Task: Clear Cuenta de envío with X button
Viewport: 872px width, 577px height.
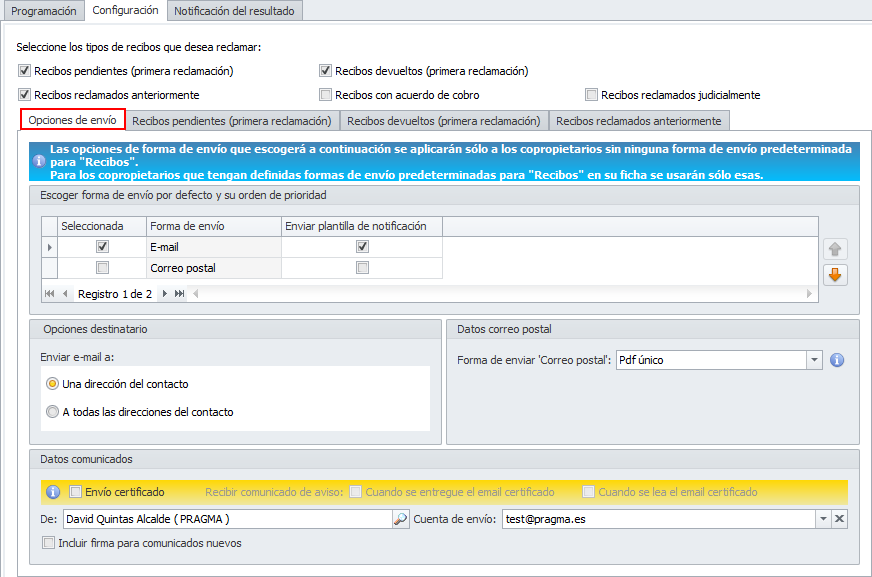Action: point(839,519)
